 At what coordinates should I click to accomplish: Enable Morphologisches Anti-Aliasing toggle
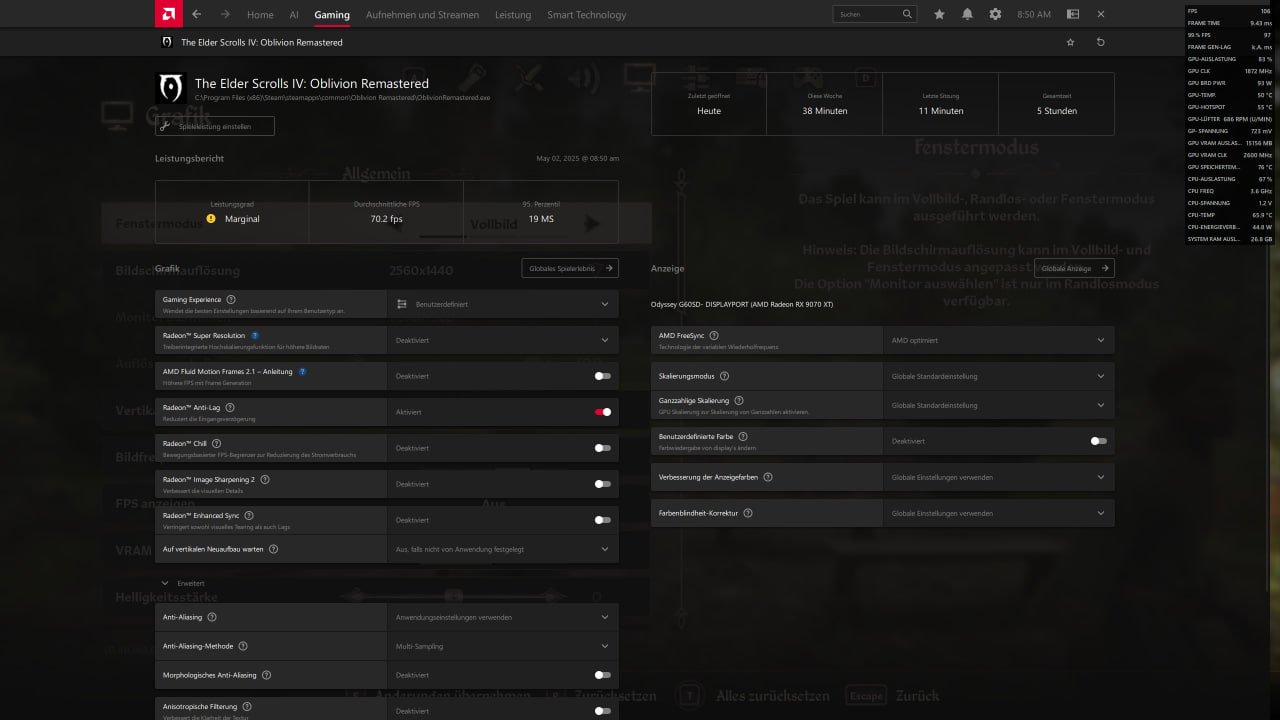(602, 675)
